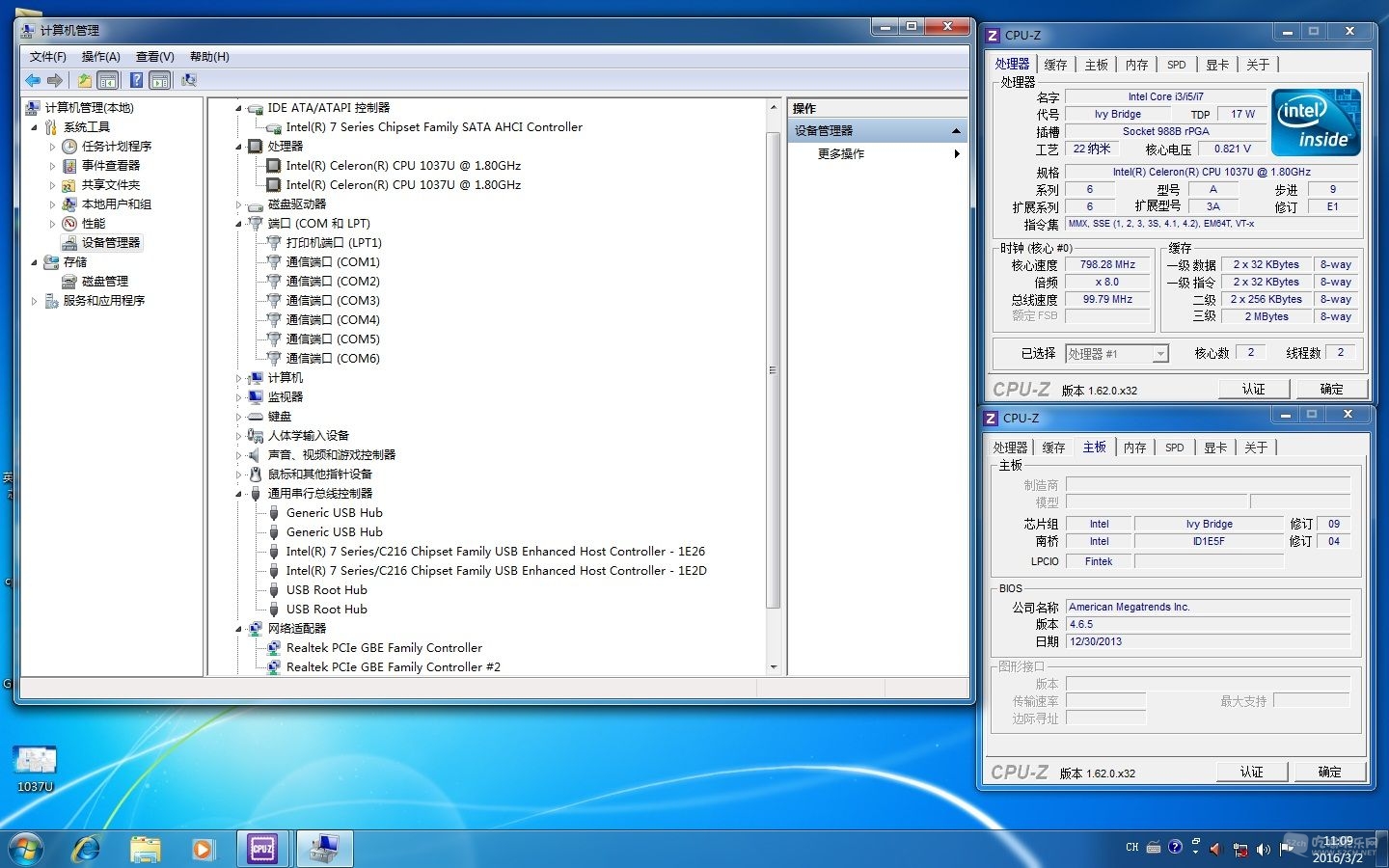Viewport: 1389px width, 868px height.
Task: Expand sound, video and game controllers node
Action: pos(238,455)
